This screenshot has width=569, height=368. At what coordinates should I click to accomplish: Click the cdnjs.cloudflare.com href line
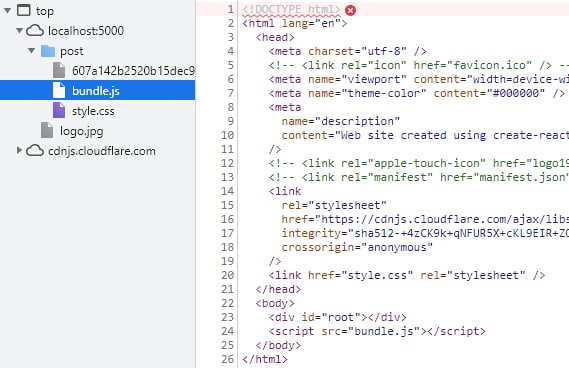point(425,219)
